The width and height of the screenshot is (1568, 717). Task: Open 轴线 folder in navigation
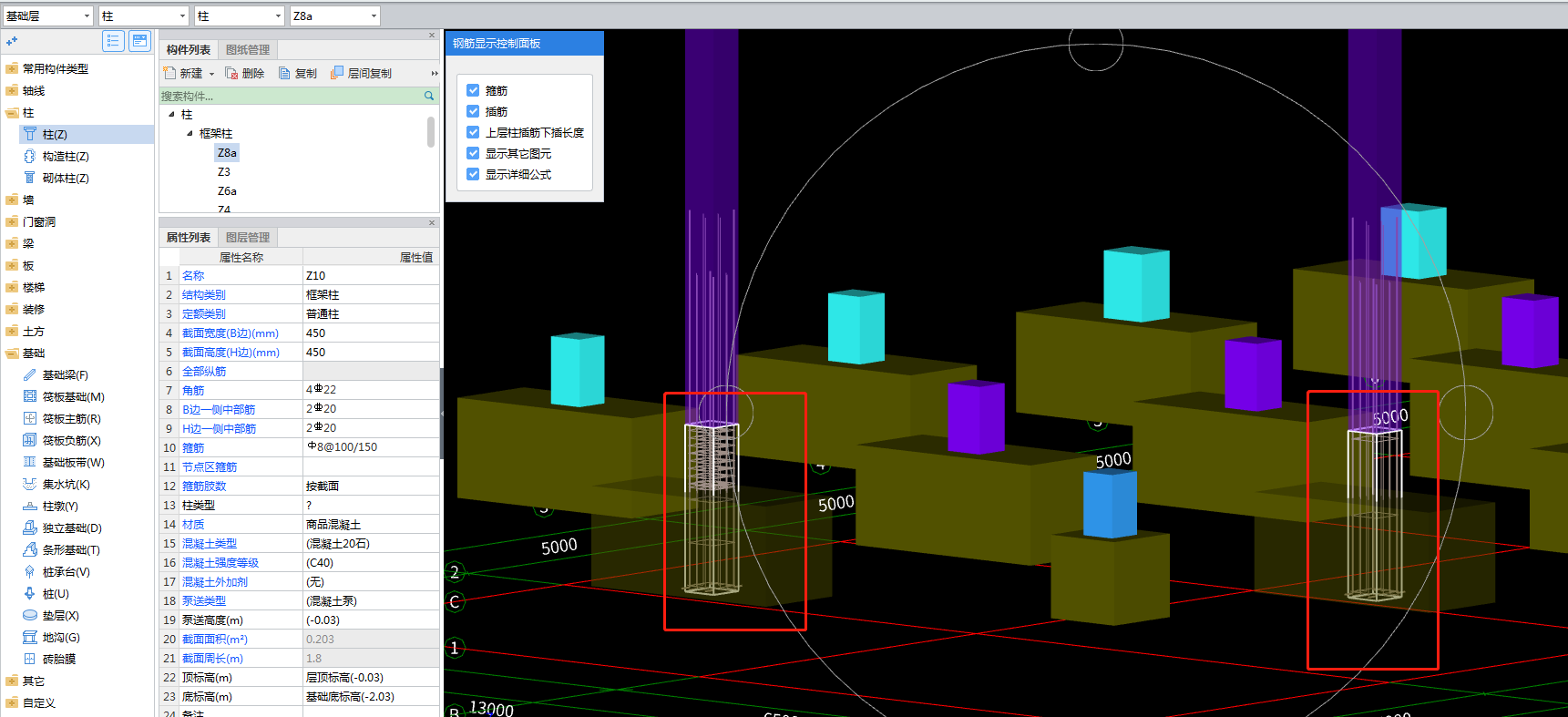[34, 90]
